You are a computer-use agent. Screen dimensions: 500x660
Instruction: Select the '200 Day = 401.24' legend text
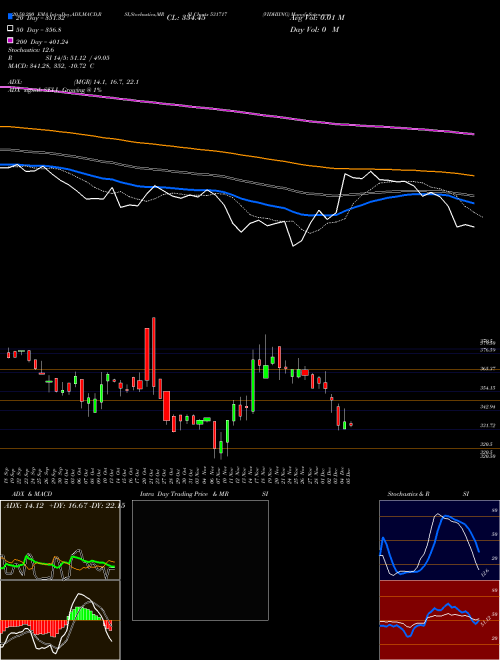tap(42, 42)
